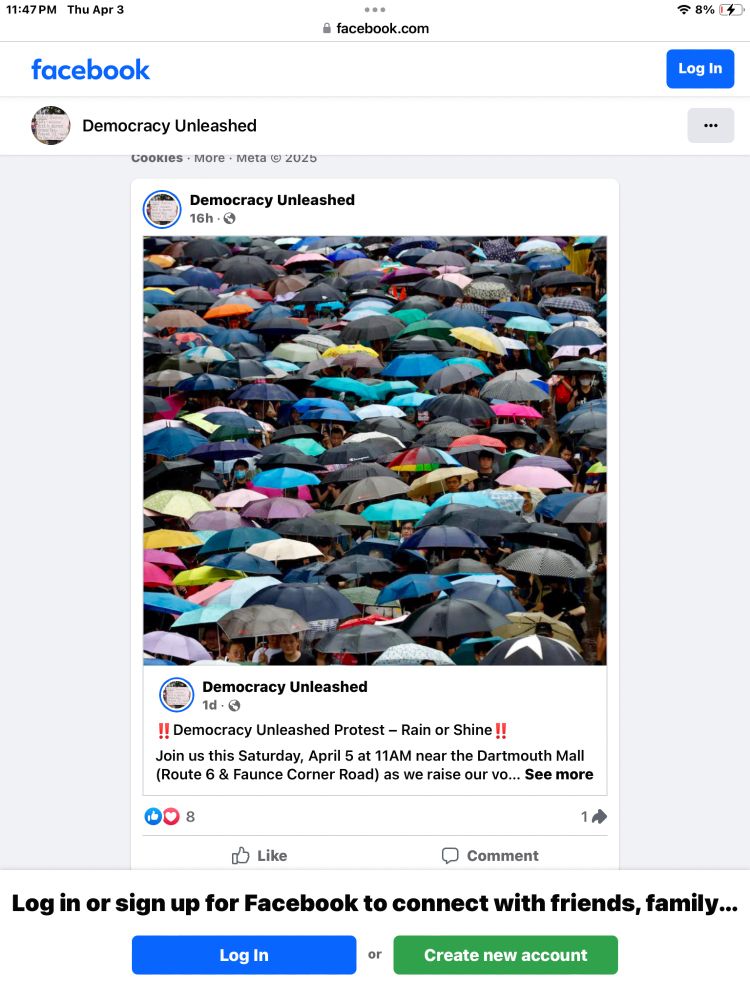Expand post text with See more
This screenshot has width=750, height=1000.
pyautogui.click(x=559, y=774)
